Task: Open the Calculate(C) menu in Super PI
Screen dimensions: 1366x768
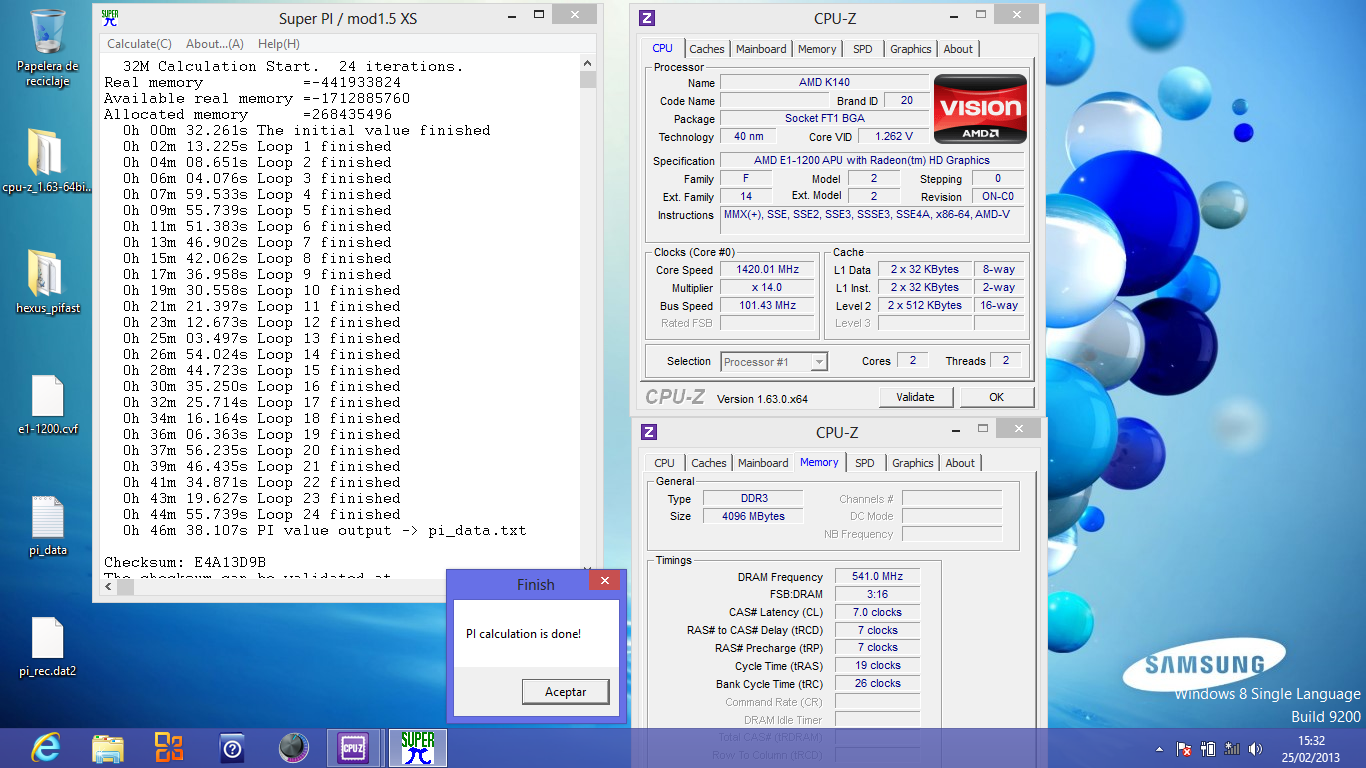Action: coord(139,44)
